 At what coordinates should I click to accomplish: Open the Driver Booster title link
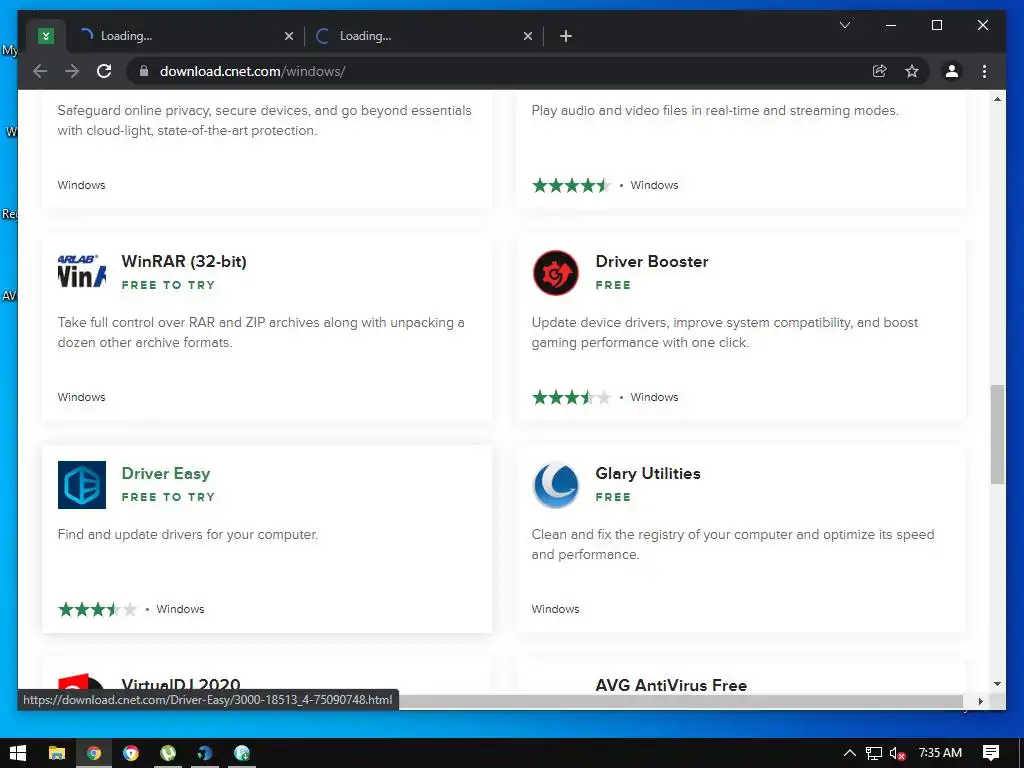click(x=652, y=261)
